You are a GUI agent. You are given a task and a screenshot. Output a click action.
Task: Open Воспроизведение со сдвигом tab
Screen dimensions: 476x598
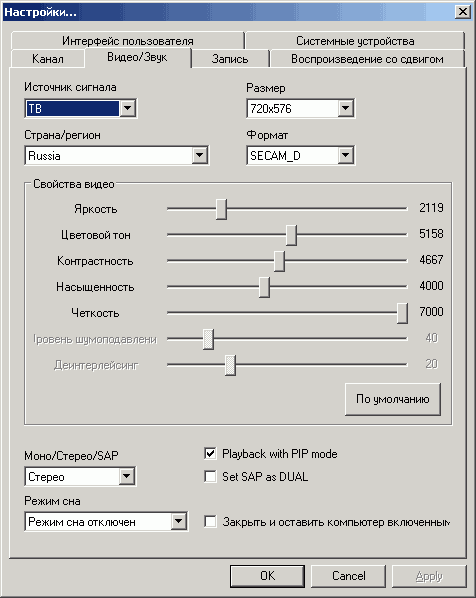point(367,59)
